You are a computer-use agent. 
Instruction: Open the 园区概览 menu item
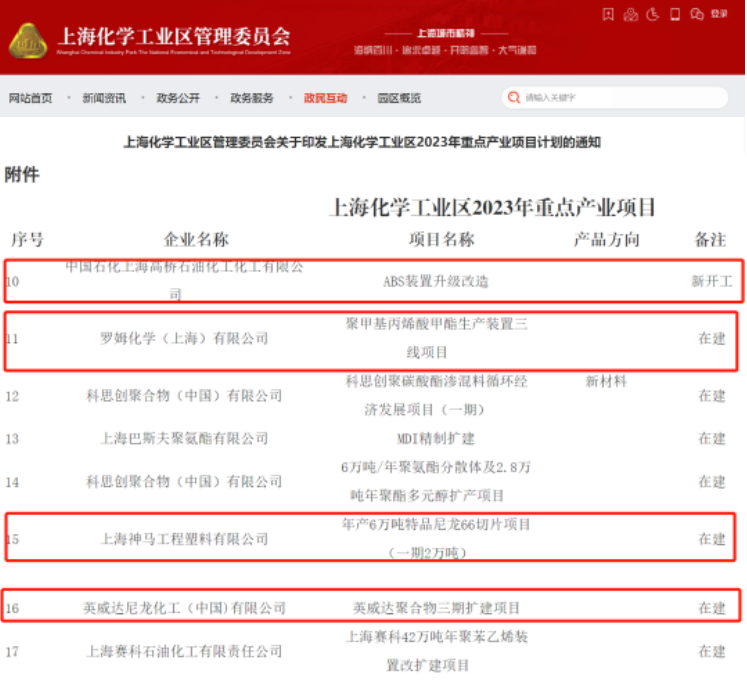399,98
